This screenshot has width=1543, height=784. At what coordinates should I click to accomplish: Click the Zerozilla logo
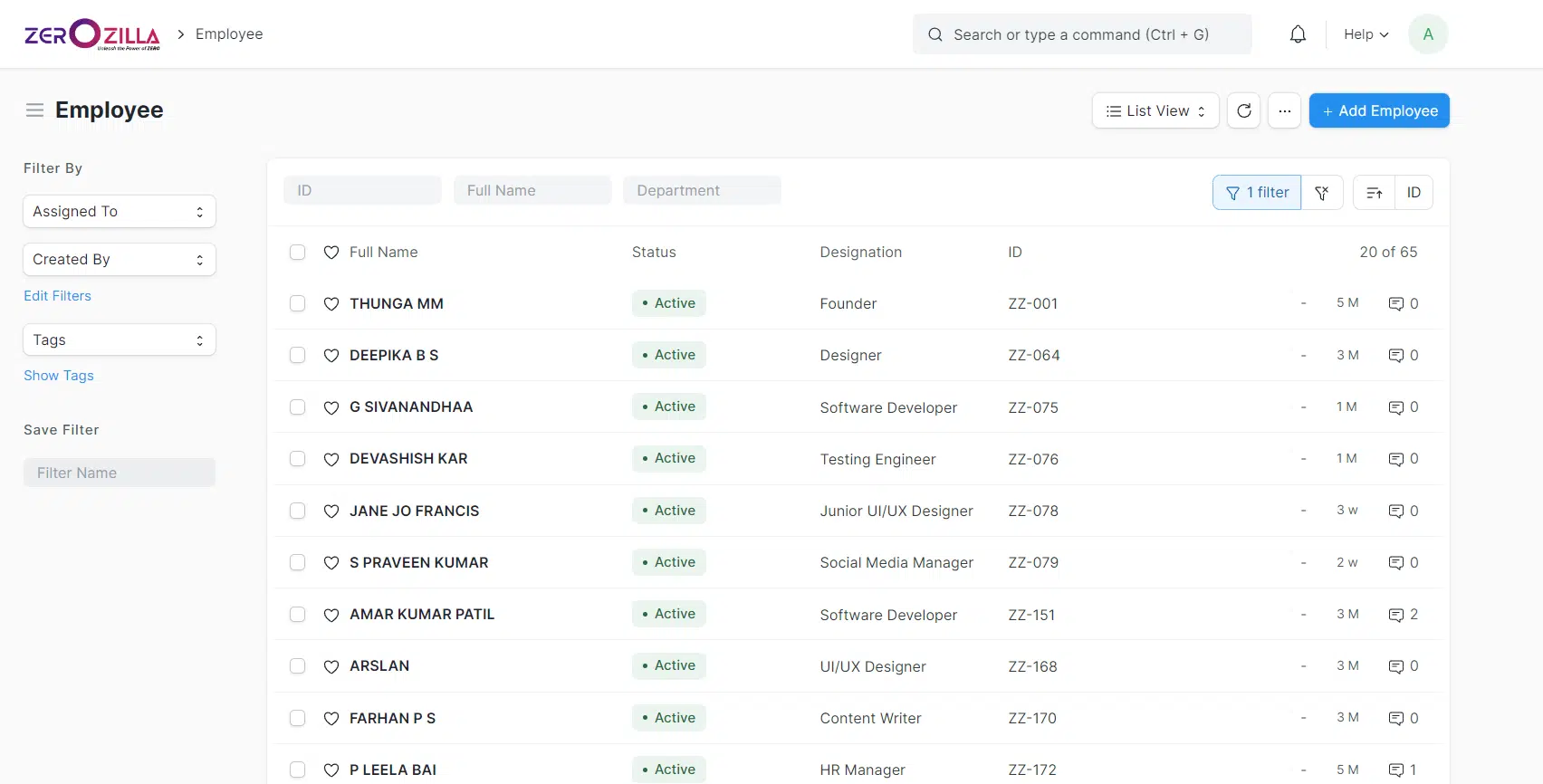pos(91,34)
